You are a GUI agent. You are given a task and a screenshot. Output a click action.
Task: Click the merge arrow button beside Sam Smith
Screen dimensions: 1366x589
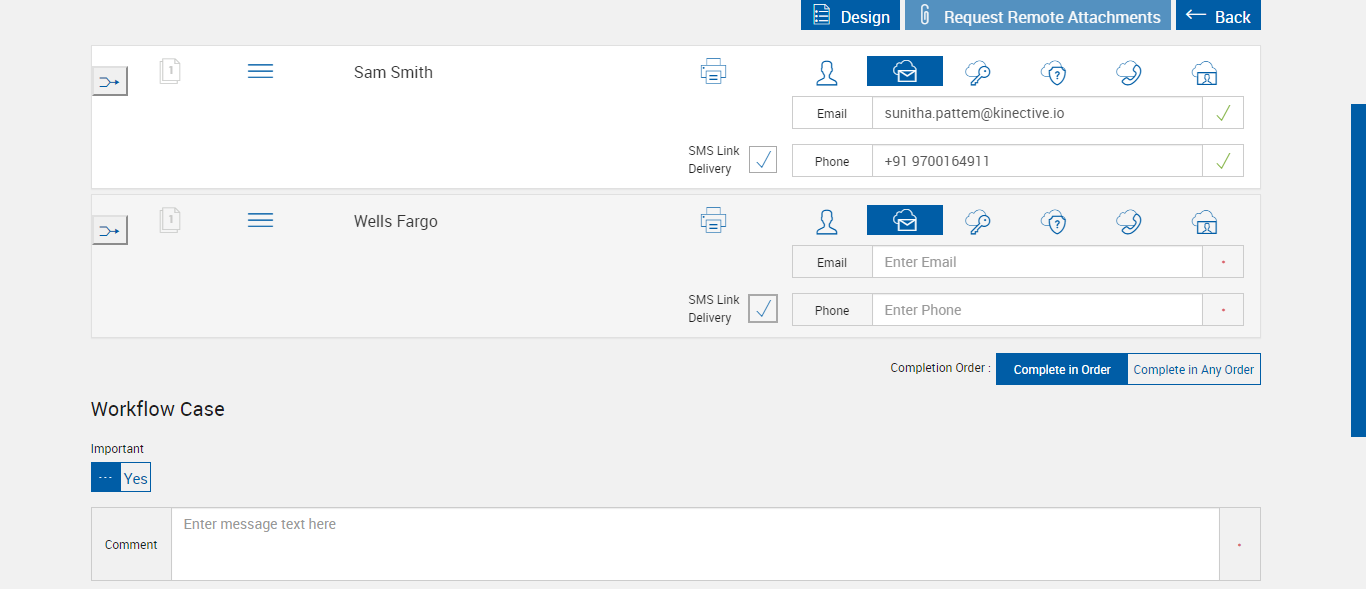(110, 81)
